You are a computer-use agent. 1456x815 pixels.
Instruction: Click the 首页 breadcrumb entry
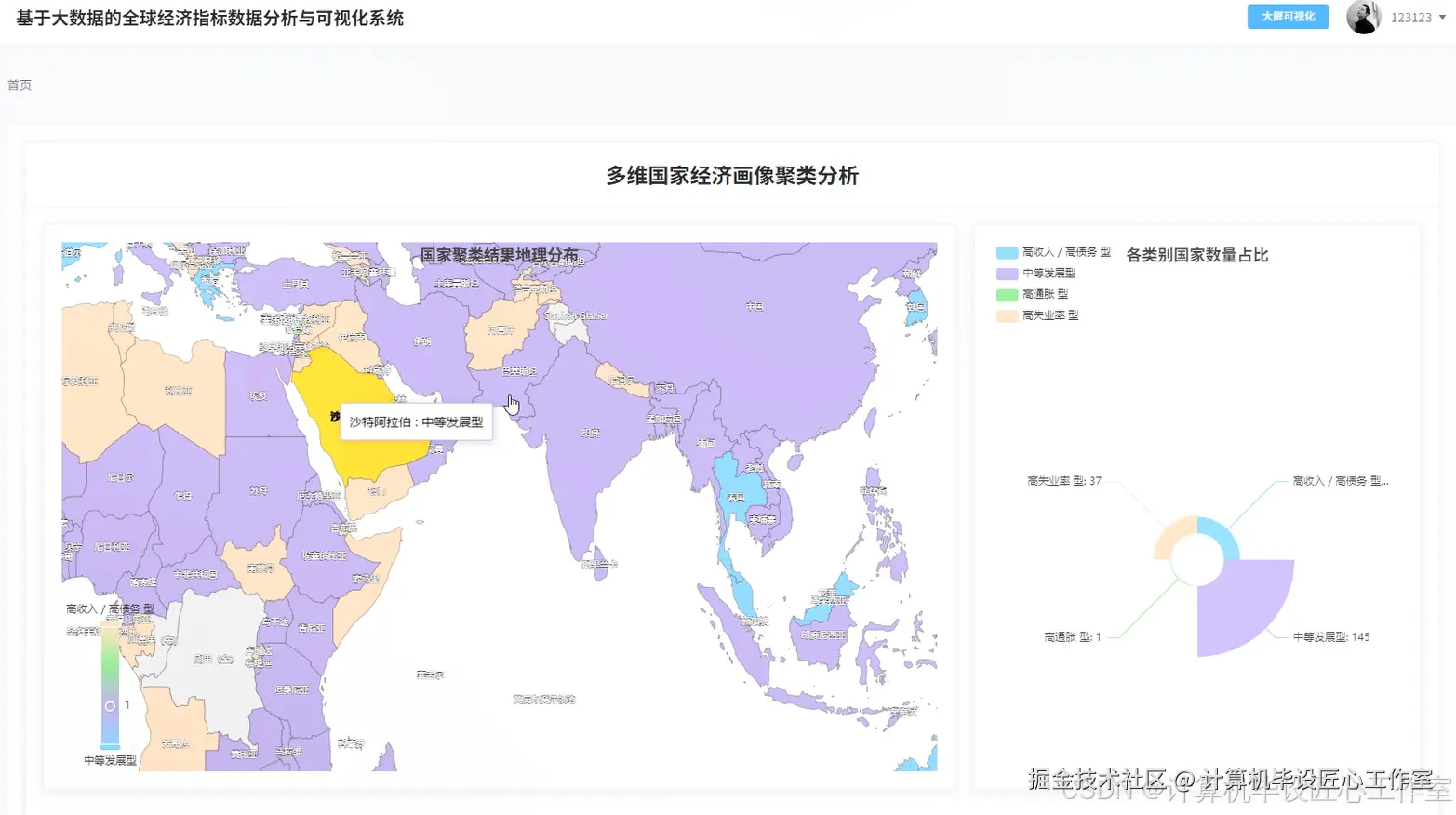[20, 86]
